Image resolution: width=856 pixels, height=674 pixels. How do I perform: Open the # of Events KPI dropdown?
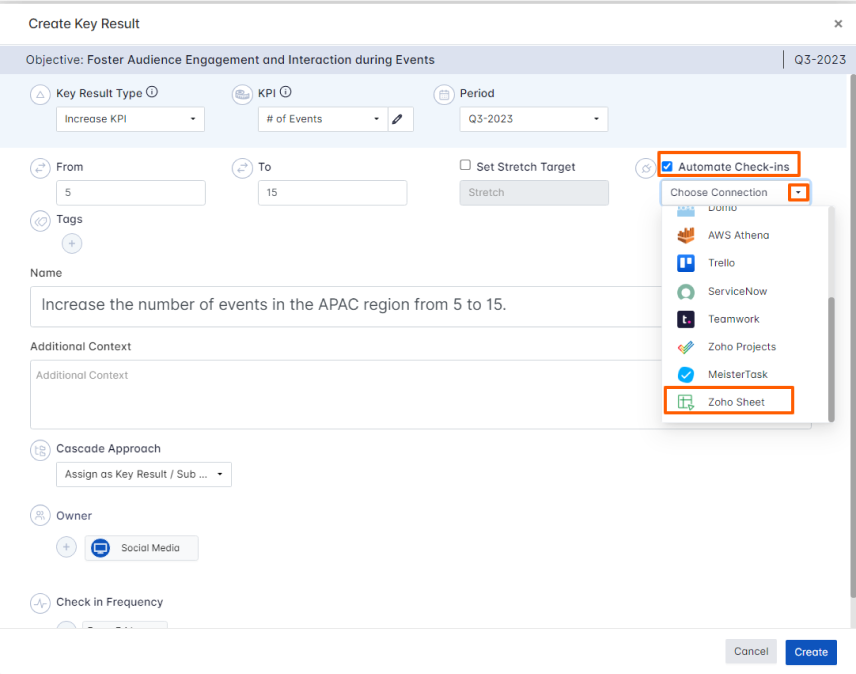(323, 119)
